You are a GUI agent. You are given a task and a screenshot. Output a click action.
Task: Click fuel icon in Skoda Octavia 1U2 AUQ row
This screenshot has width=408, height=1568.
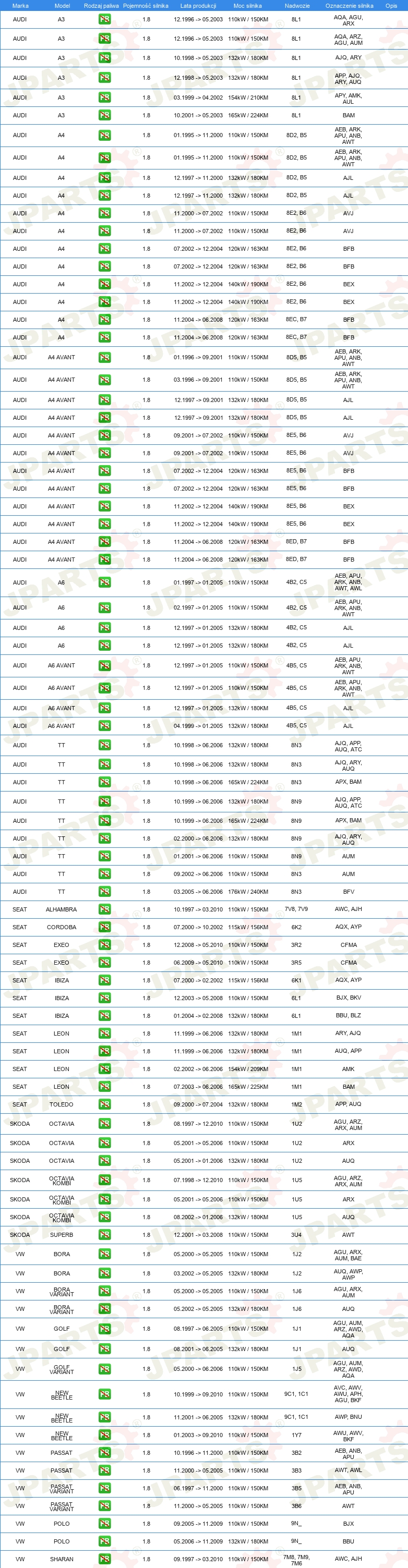(105, 1161)
